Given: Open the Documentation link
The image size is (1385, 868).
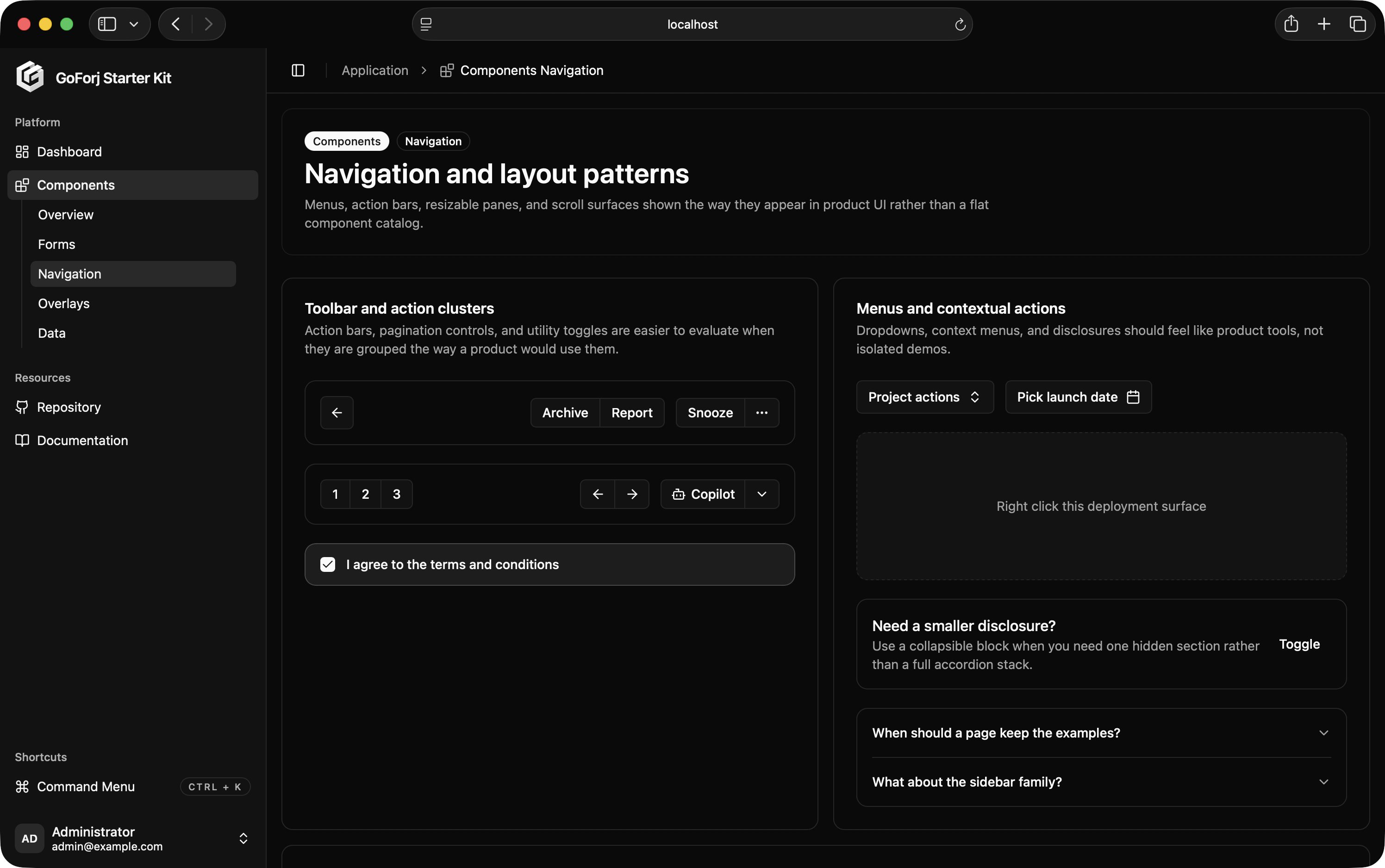Looking at the screenshot, I should click(x=133, y=440).
